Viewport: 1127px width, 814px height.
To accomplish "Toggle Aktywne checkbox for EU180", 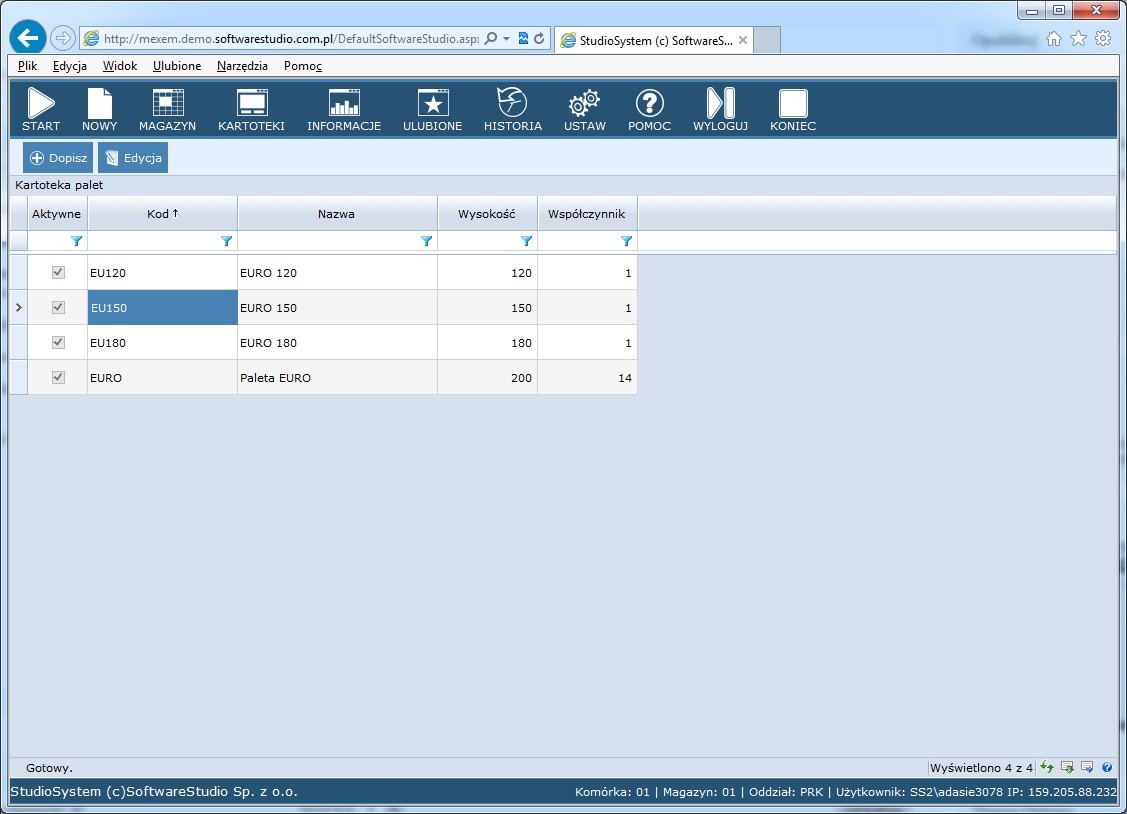I will pos(58,343).
